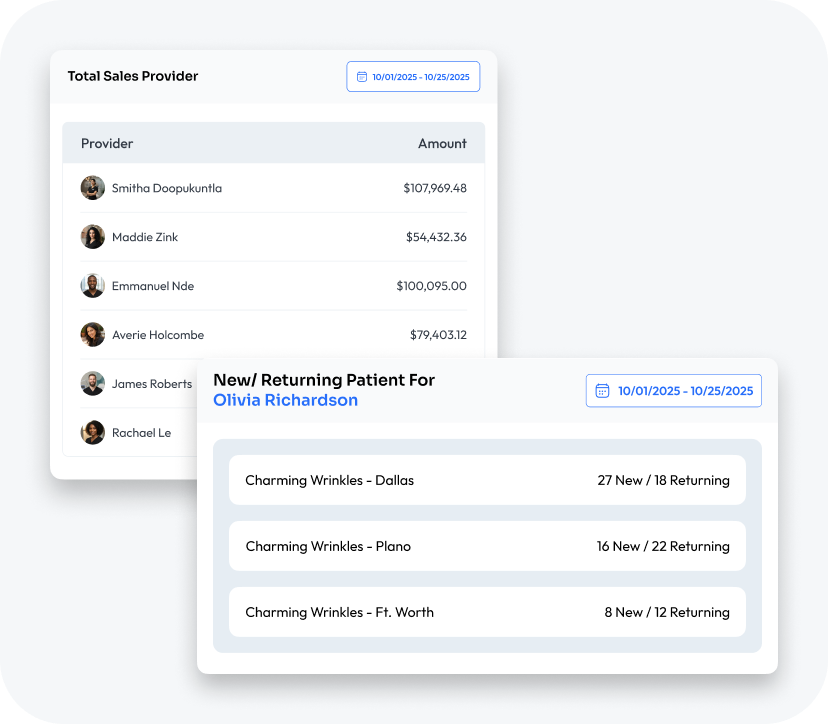Click Averie Holcombe's profile picture
Screen dimensions: 829x725
point(93,335)
